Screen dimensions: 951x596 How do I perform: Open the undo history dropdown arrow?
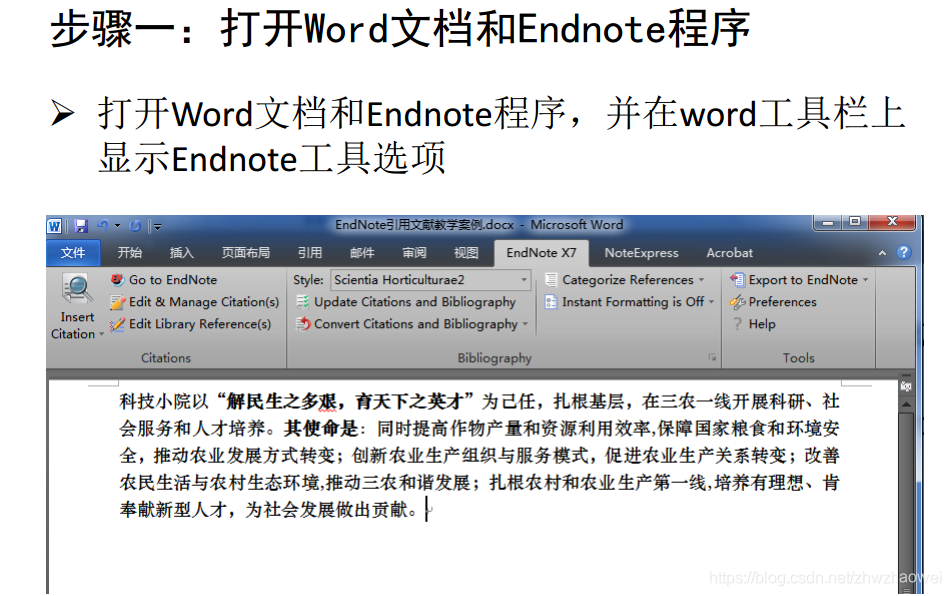coord(118,226)
